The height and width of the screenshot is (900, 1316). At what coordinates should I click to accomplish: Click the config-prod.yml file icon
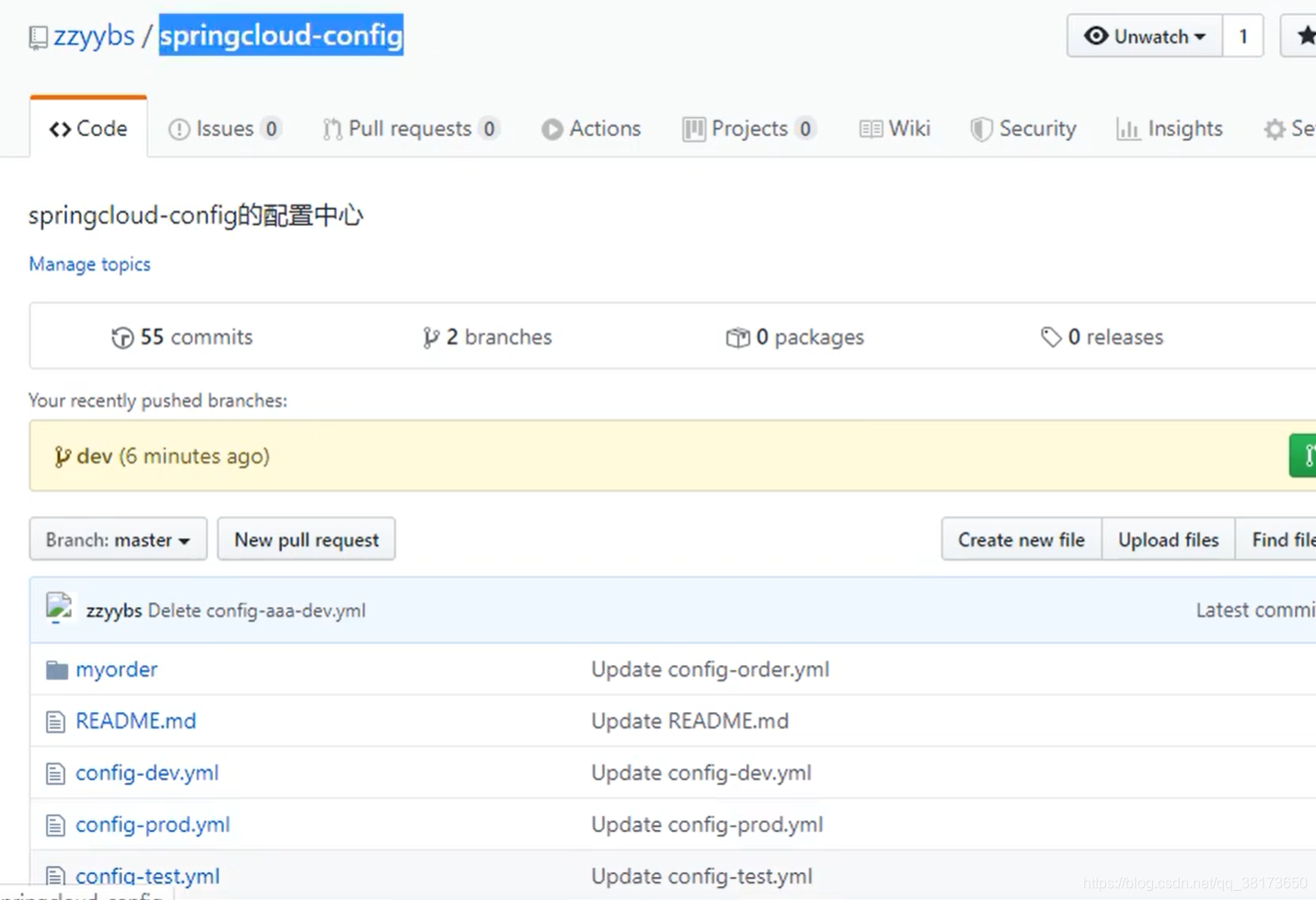tap(55, 824)
